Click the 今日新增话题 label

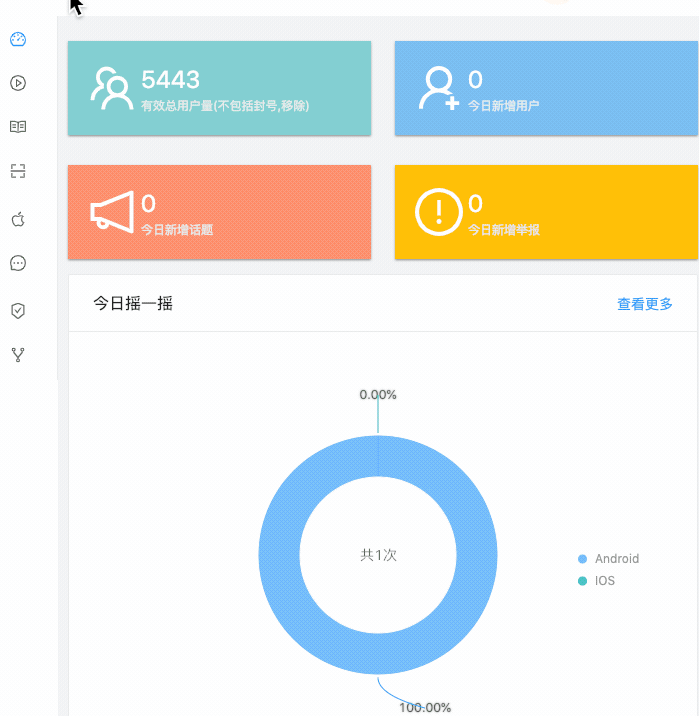click(x=177, y=230)
